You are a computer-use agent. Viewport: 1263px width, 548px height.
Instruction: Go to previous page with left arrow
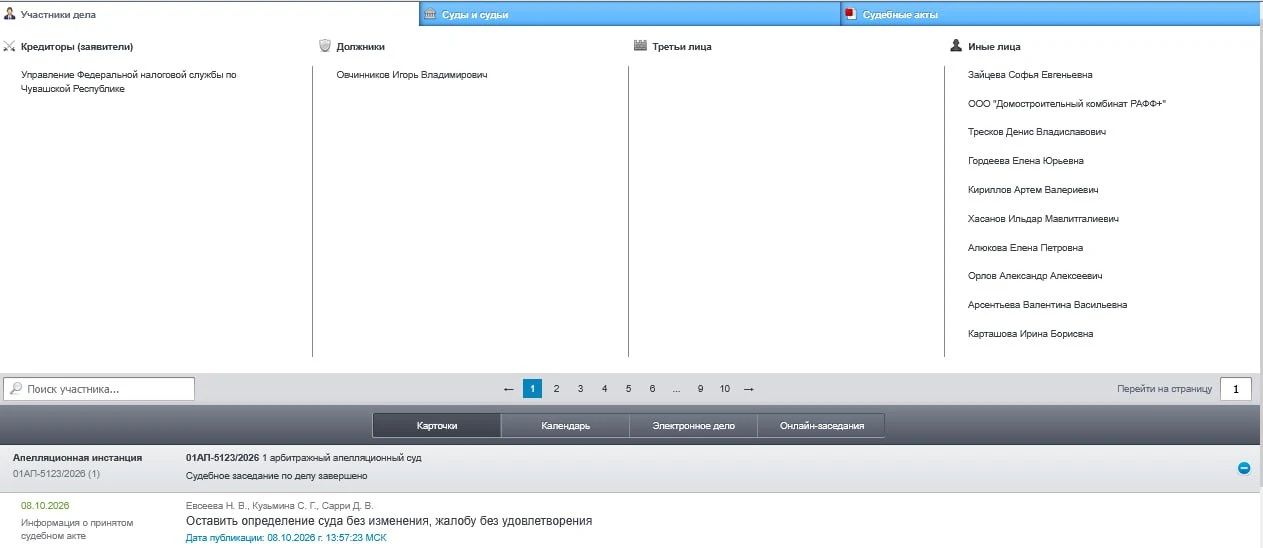click(509, 389)
